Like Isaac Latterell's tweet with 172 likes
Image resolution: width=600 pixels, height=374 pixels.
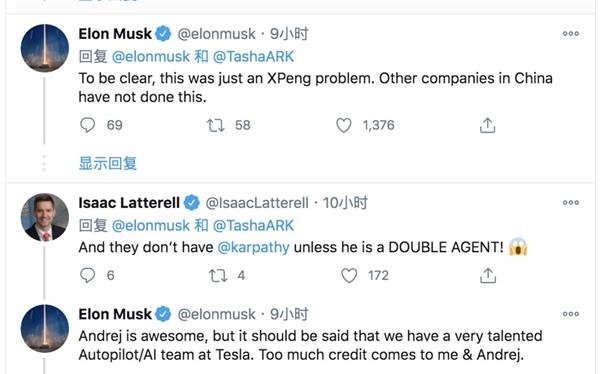[349, 275]
